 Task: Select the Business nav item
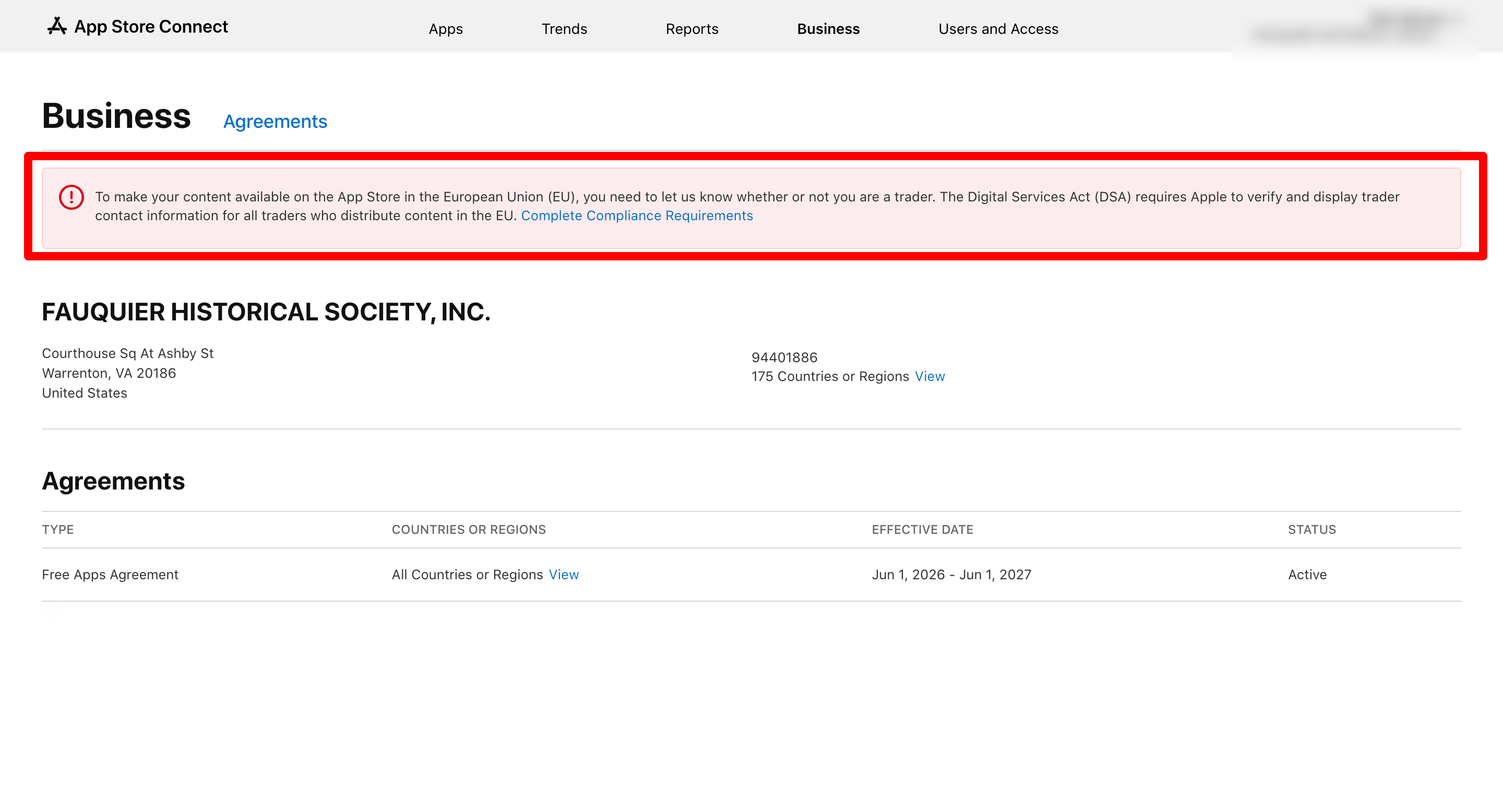[828, 29]
